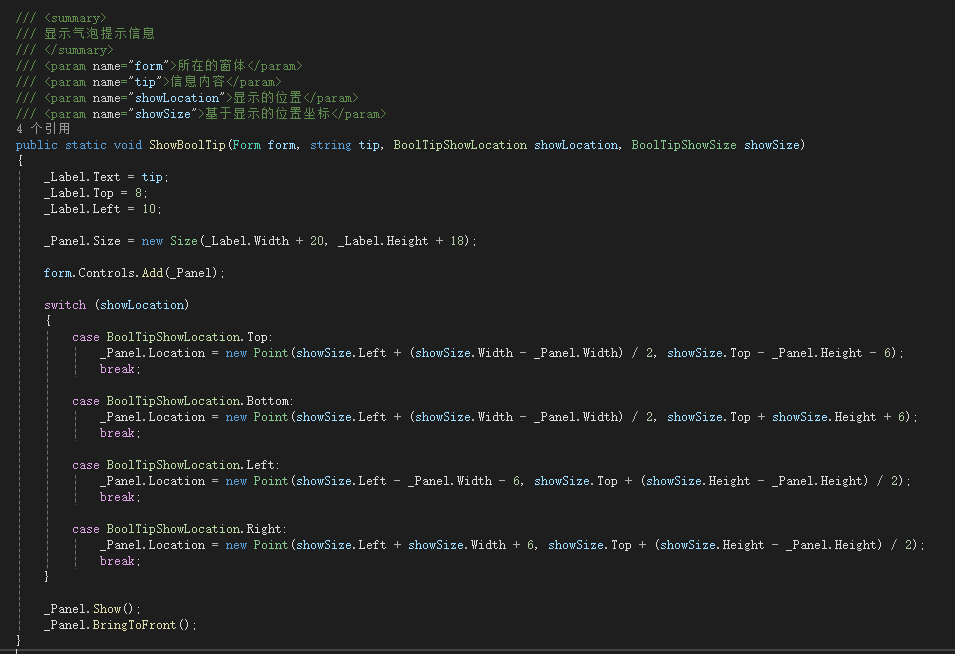Click the "case BoolTipShowLocation.Left:" label
The height and width of the screenshot is (654, 955).
click(x=176, y=465)
